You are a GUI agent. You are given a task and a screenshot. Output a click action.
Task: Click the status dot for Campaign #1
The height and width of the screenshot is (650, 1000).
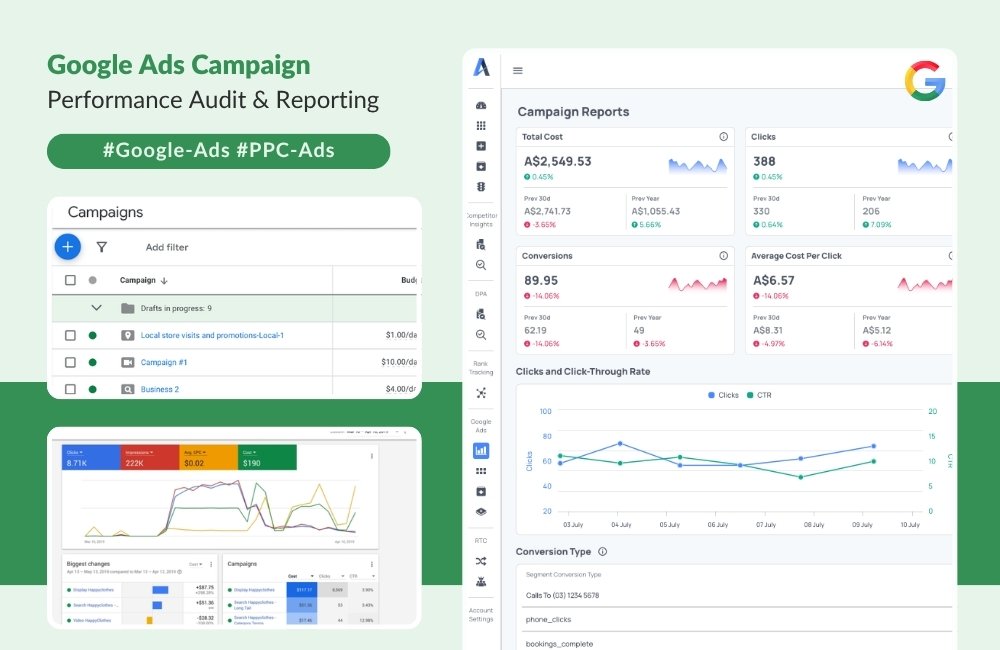(92, 362)
